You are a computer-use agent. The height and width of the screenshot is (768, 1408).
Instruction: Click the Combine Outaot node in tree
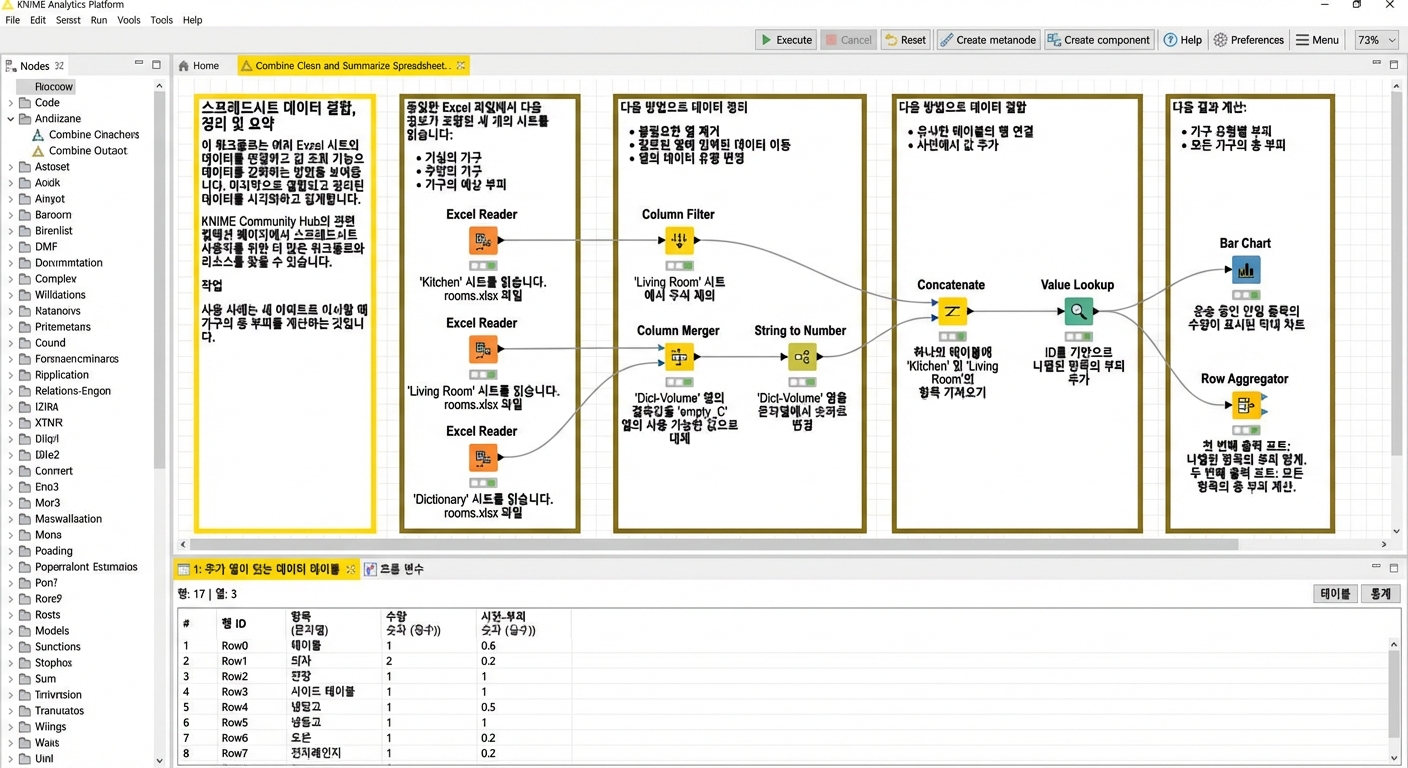tap(88, 150)
